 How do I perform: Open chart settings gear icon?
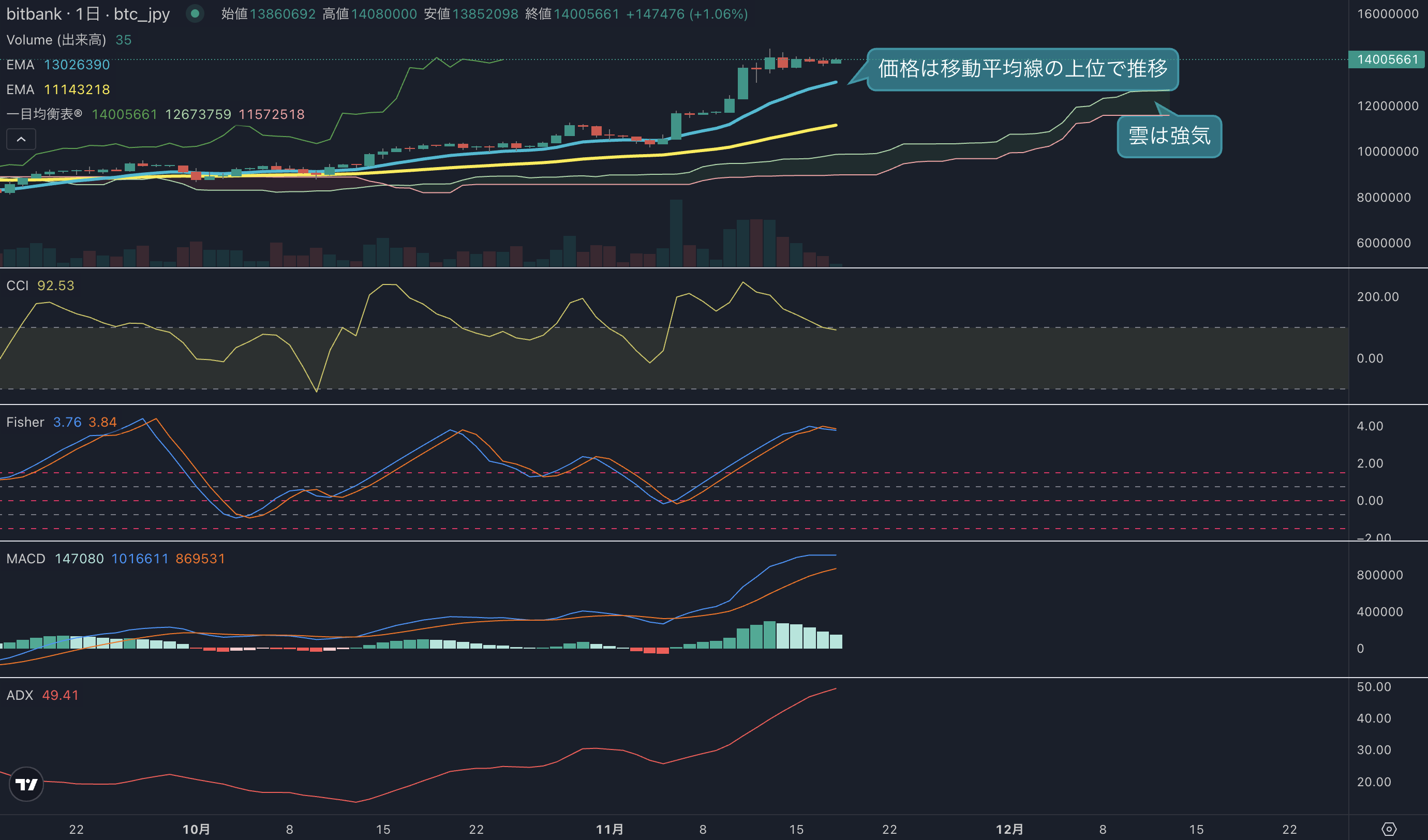pyautogui.click(x=1389, y=829)
